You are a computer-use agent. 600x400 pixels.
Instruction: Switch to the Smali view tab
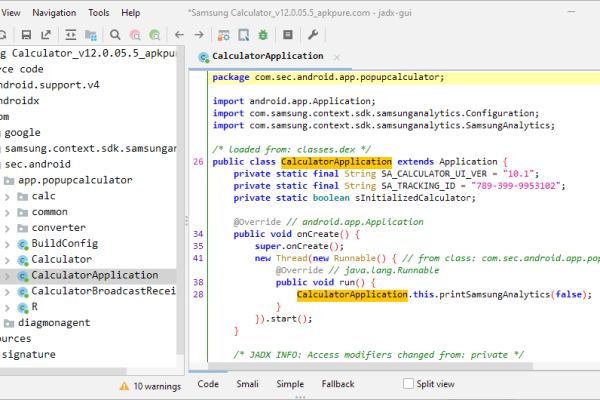(247, 384)
